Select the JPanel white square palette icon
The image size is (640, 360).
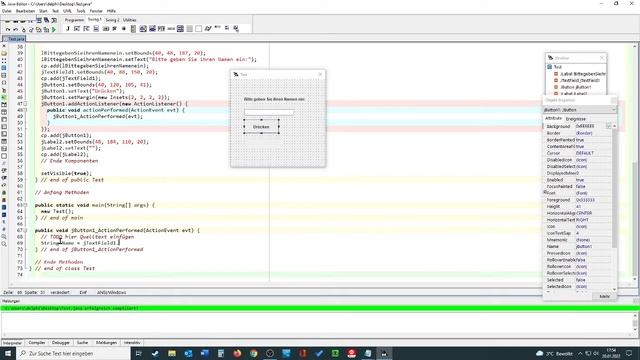tap(198, 29)
